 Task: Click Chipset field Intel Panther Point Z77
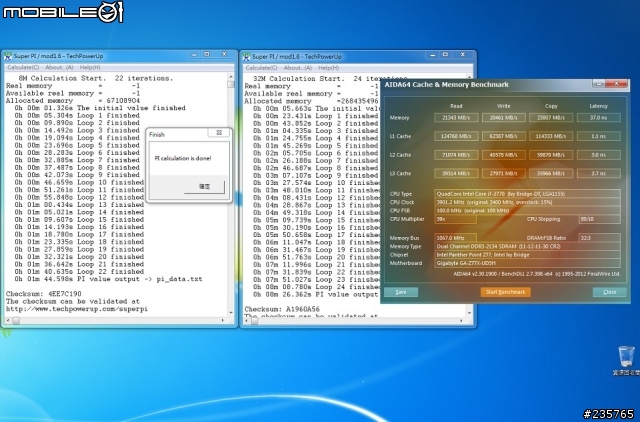[527, 255]
